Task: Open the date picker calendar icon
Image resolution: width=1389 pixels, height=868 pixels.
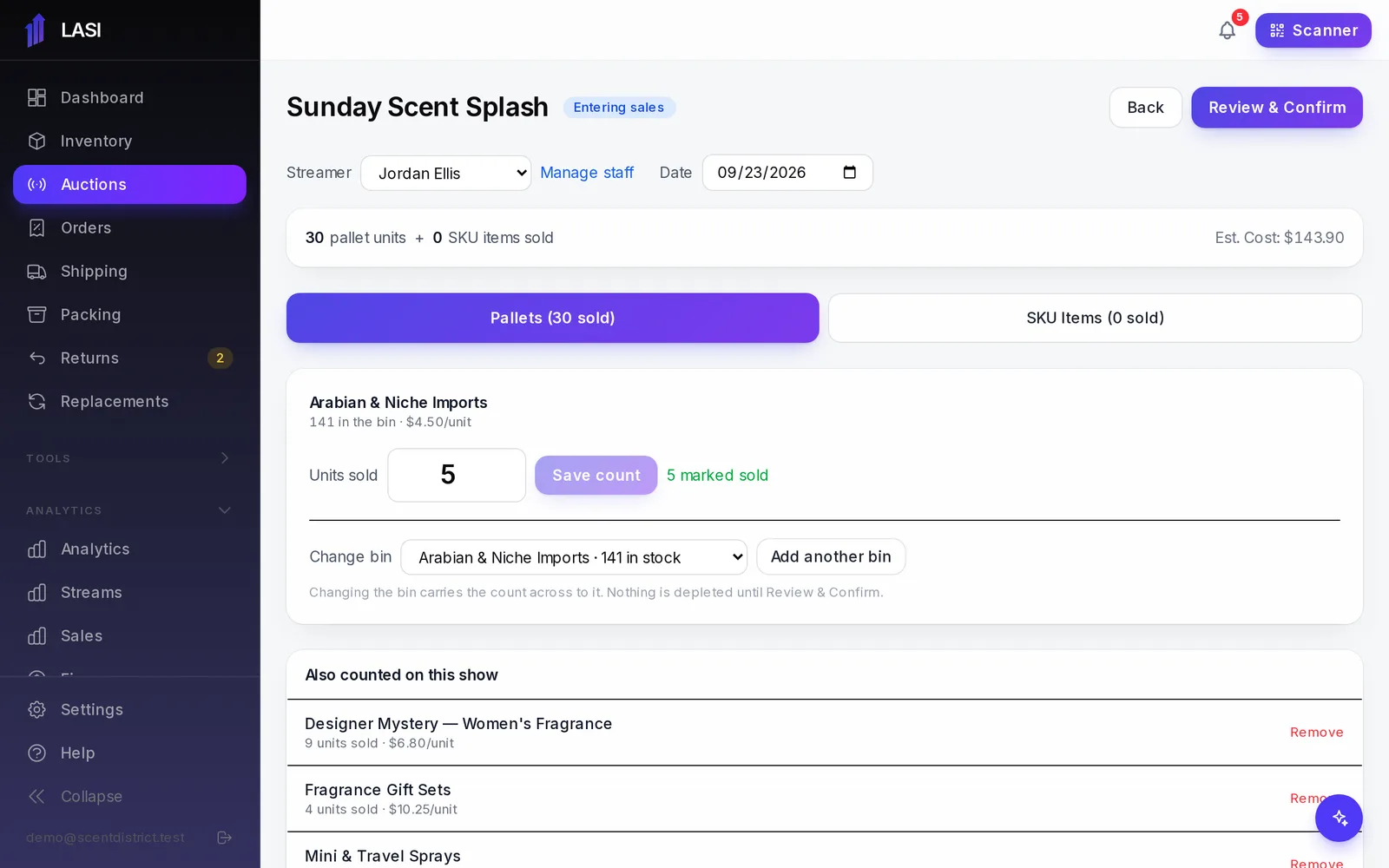Action: coord(849,172)
